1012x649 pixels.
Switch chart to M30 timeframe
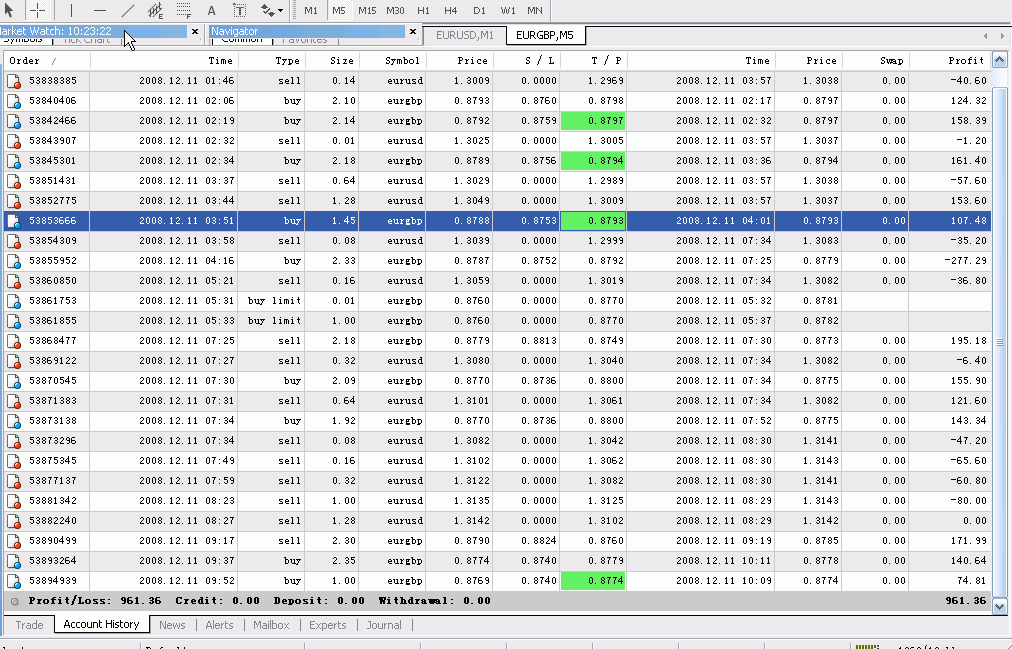(395, 10)
